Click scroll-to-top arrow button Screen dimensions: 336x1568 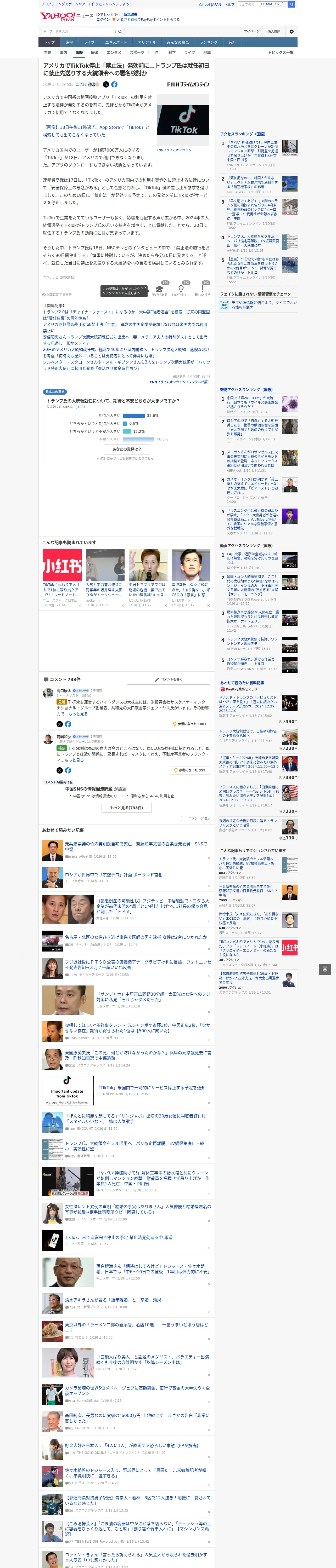point(325,969)
